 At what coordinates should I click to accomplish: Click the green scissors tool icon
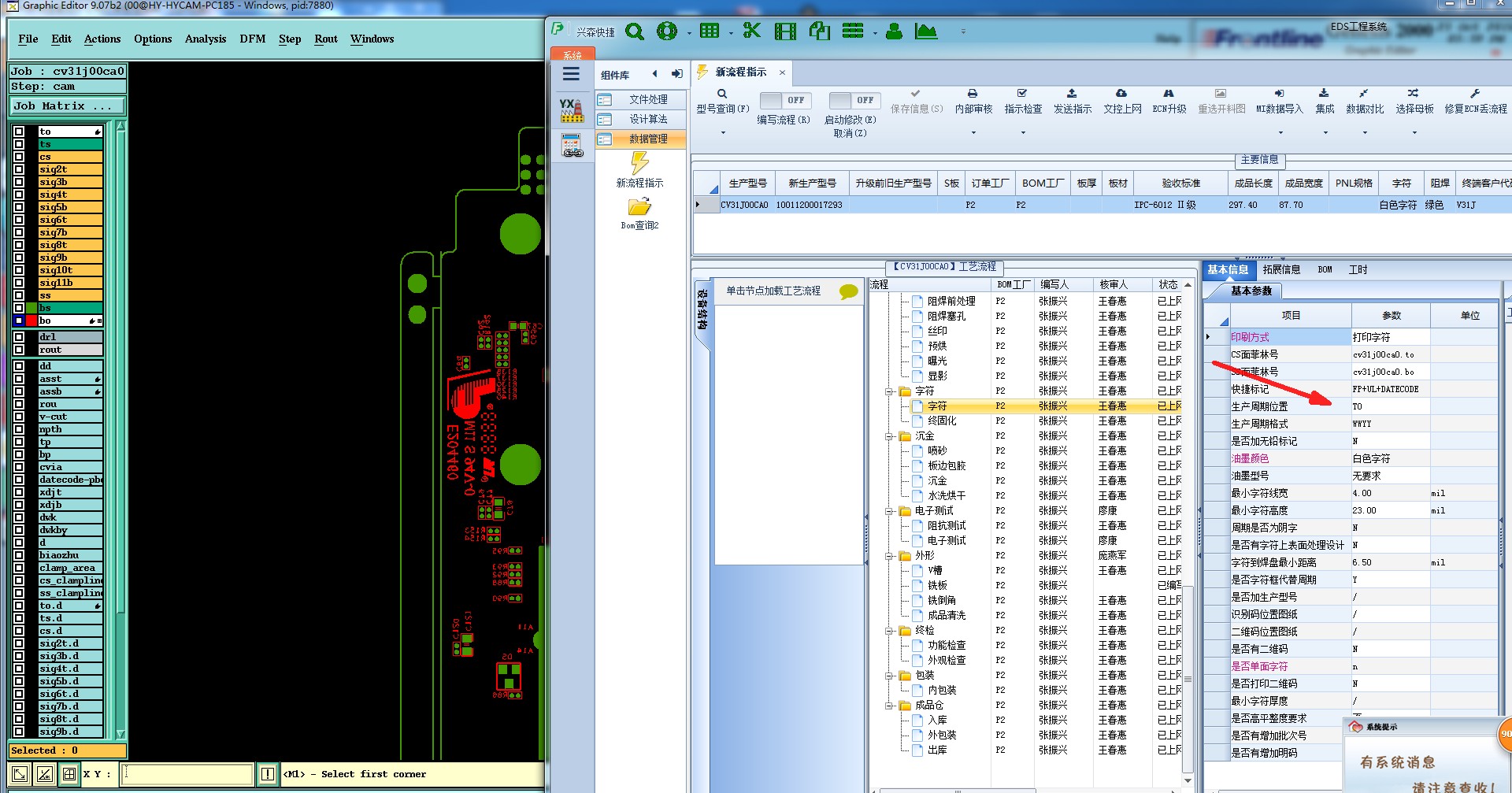coord(751,31)
